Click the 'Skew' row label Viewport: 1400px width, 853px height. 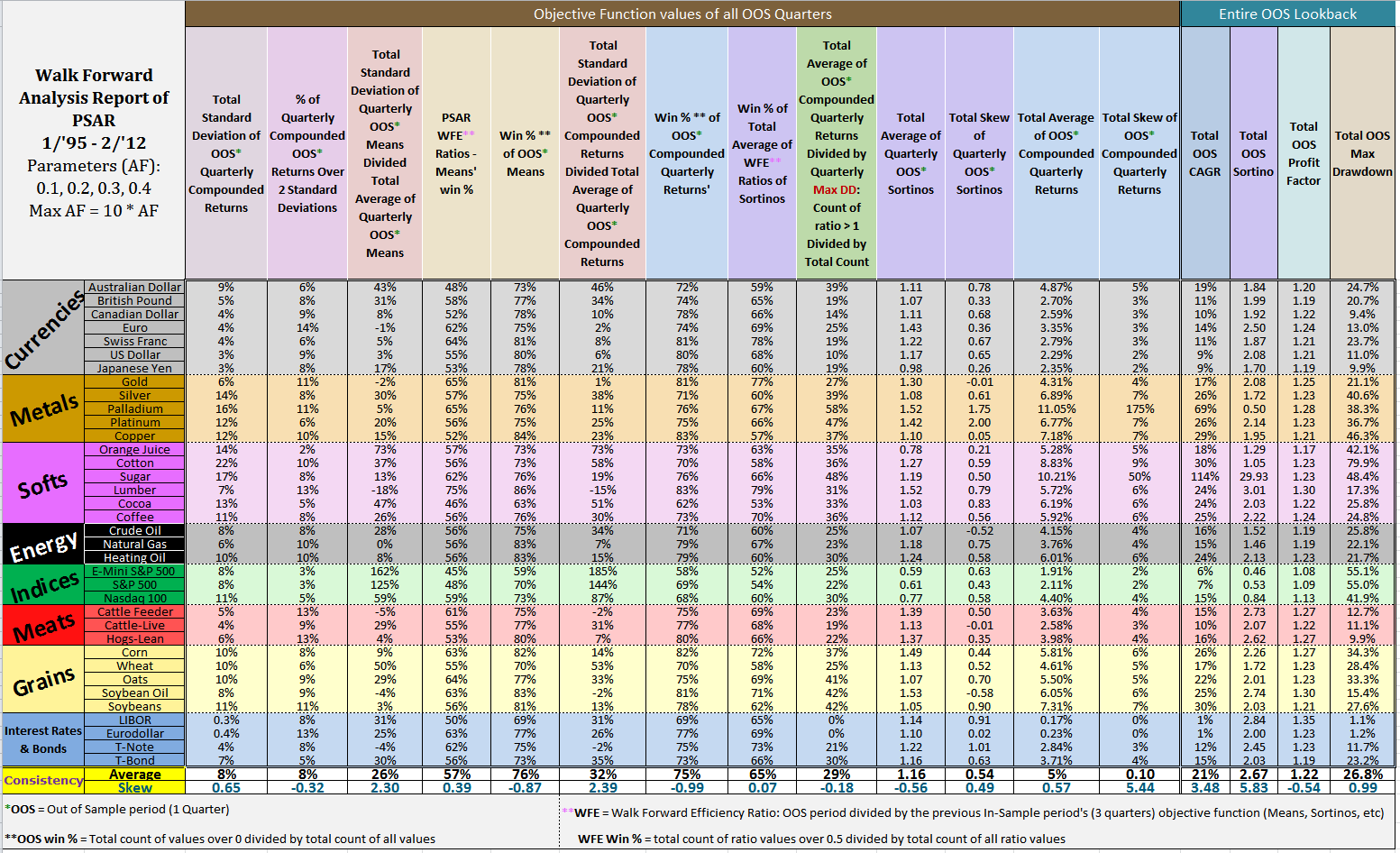(x=134, y=787)
